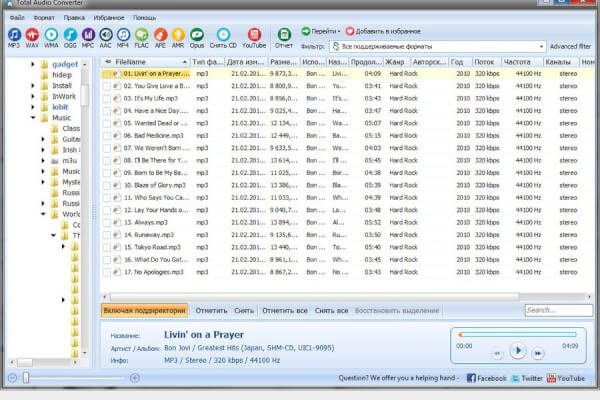Toggle the Включая поддиректории option

point(145,310)
